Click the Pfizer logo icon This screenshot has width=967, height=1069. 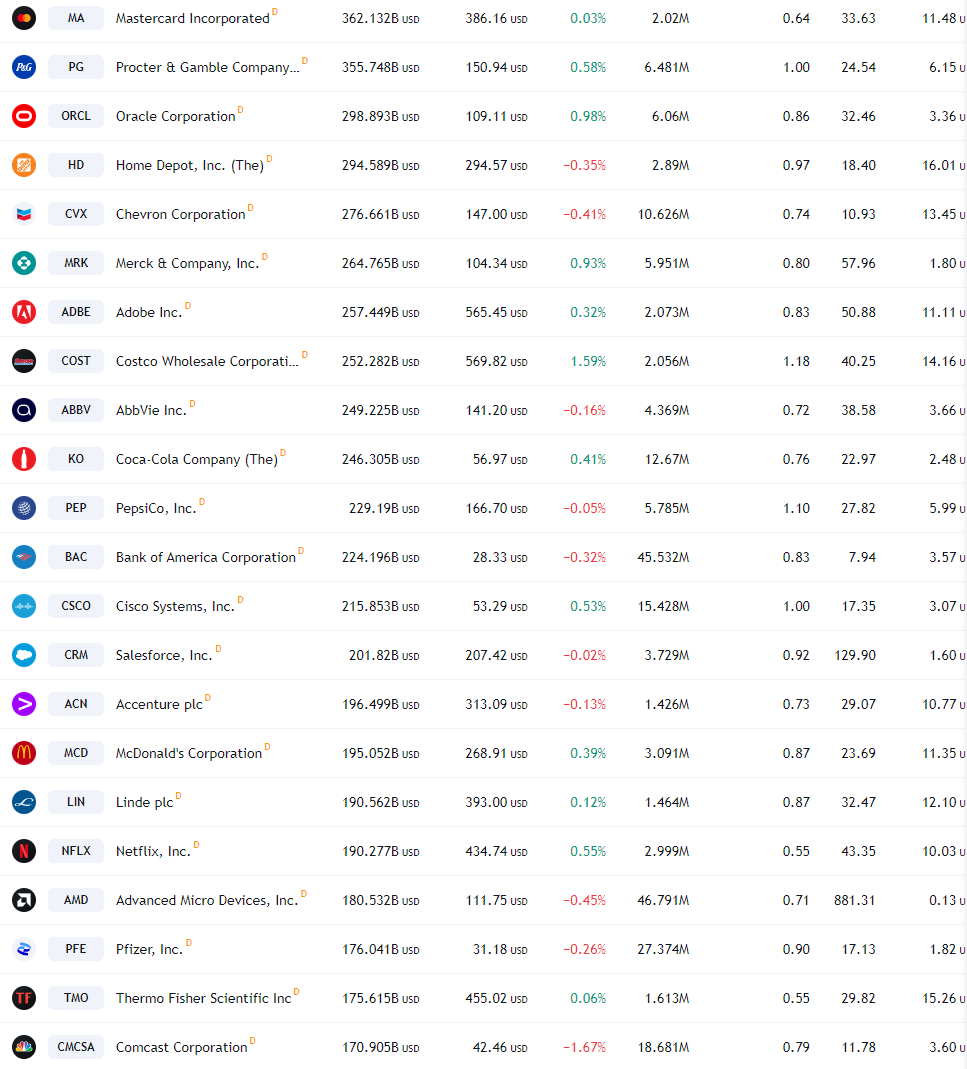pyautogui.click(x=24, y=949)
